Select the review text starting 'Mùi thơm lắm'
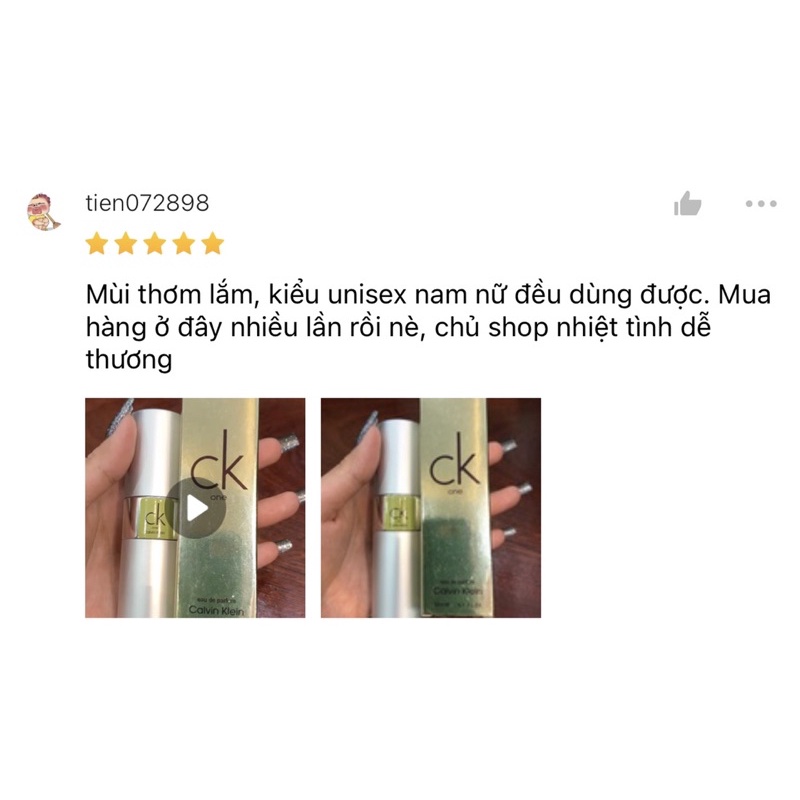Screen dimensions: 800x800 (428, 327)
